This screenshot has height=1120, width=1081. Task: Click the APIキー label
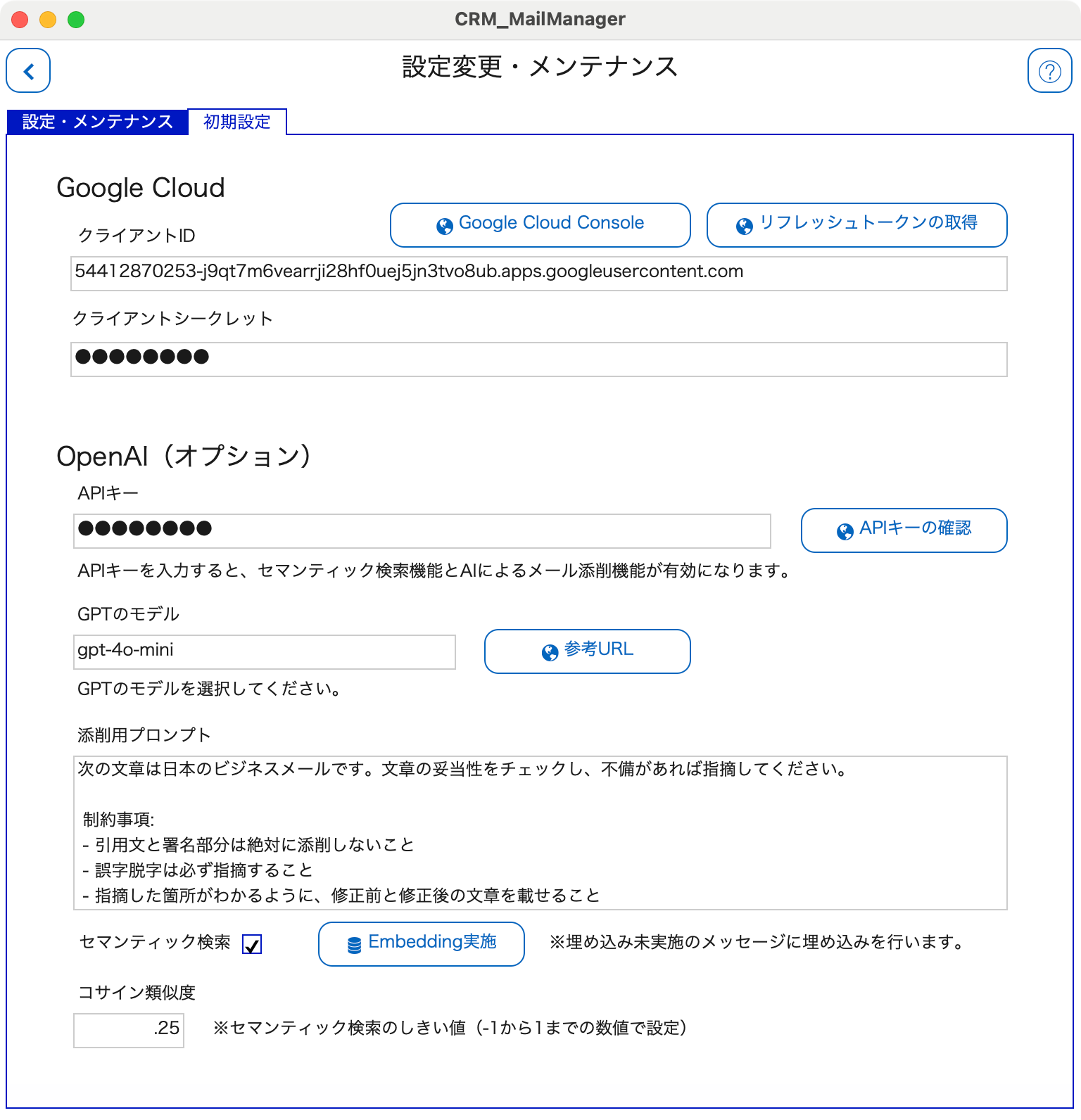pos(108,493)
